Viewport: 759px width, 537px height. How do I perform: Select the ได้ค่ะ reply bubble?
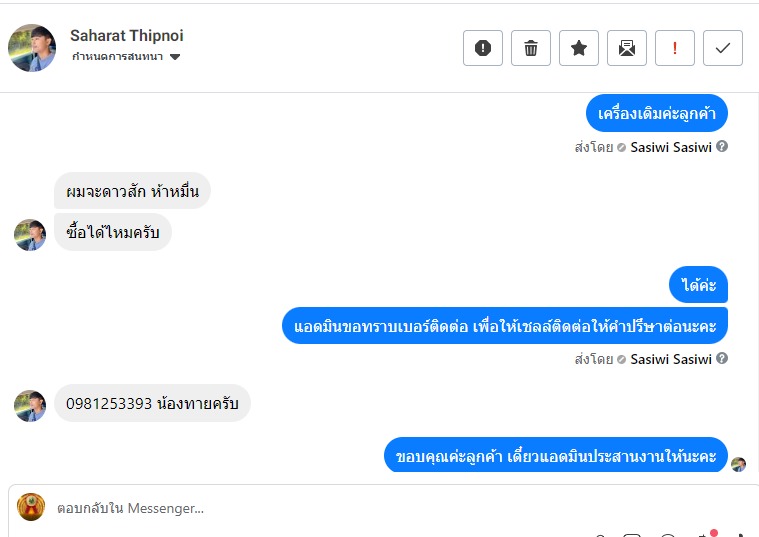[x=698, y=285]
